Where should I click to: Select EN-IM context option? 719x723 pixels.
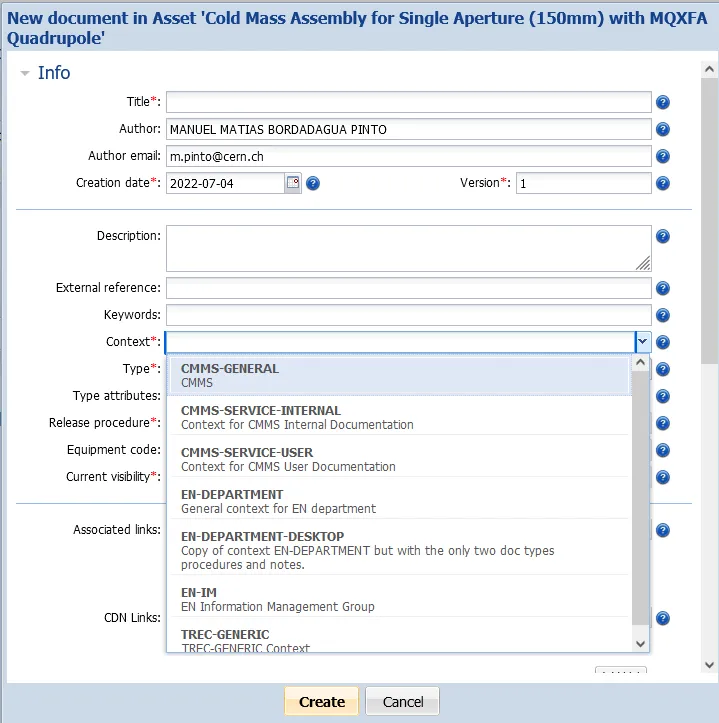pyautogui.click(x=399, y=599)
